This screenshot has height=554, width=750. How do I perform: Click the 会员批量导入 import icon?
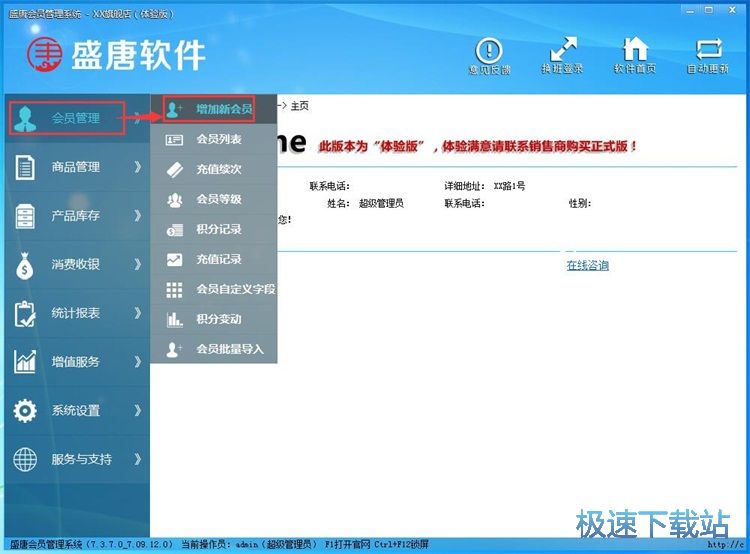[174, 350]
